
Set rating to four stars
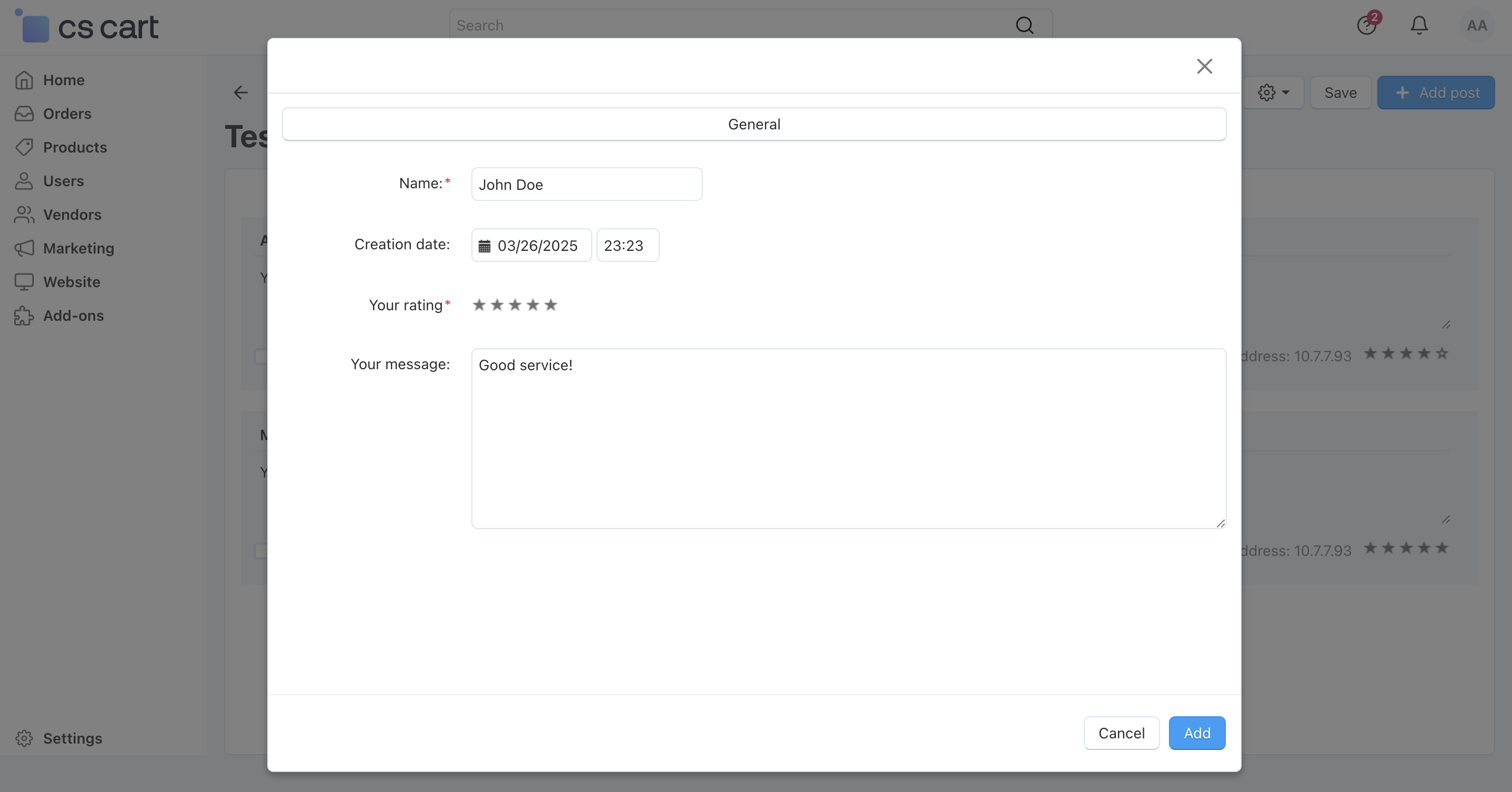[x=532, y=305]
